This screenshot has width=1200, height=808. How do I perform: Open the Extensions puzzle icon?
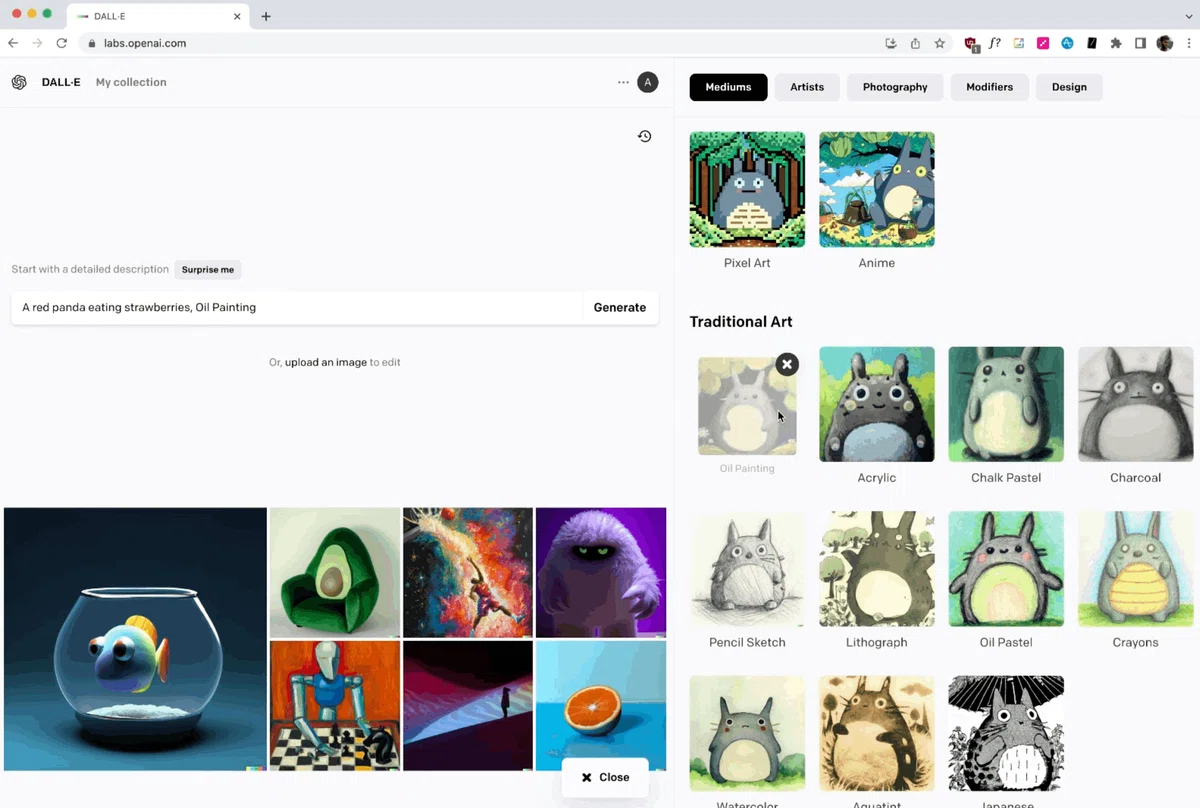1116,43
